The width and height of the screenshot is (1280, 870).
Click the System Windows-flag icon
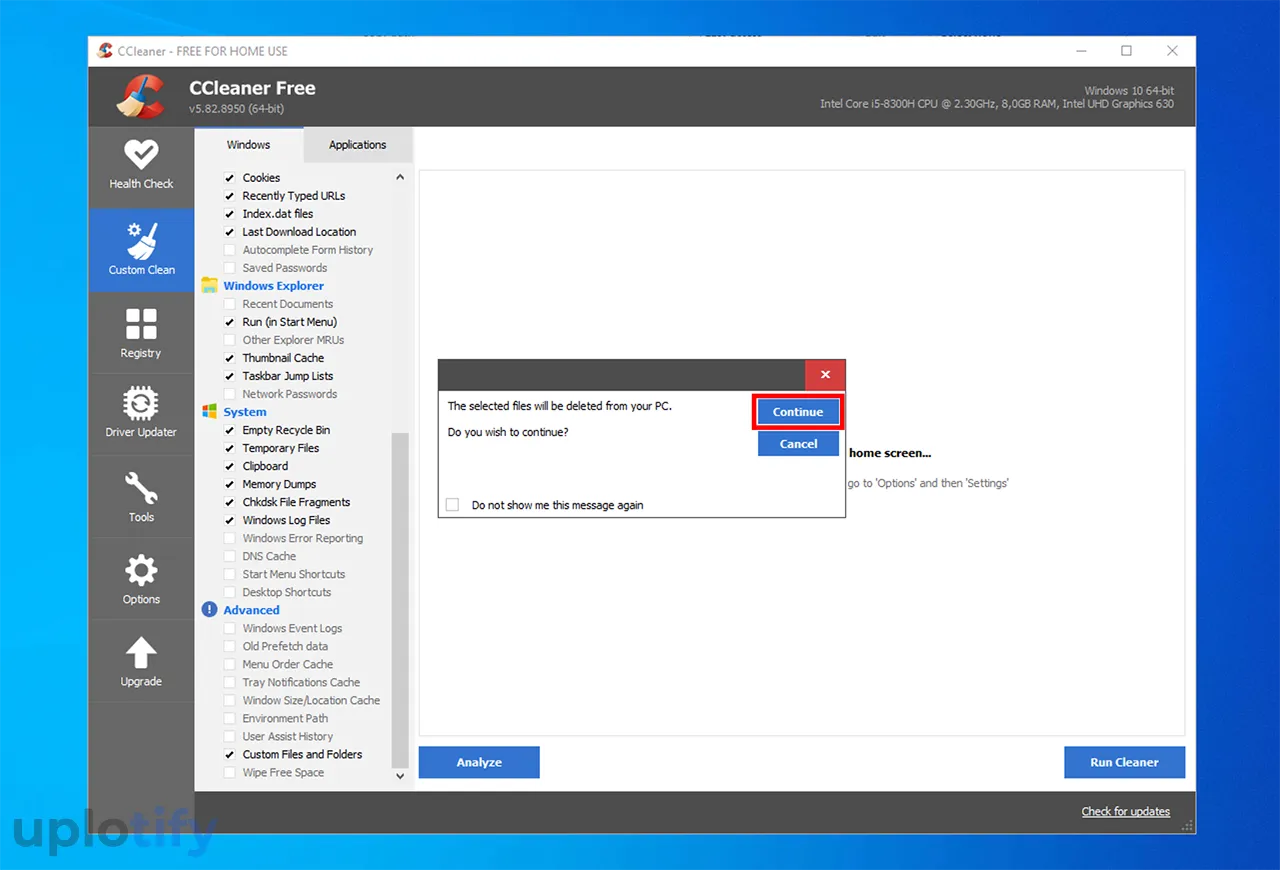(209, 412)
